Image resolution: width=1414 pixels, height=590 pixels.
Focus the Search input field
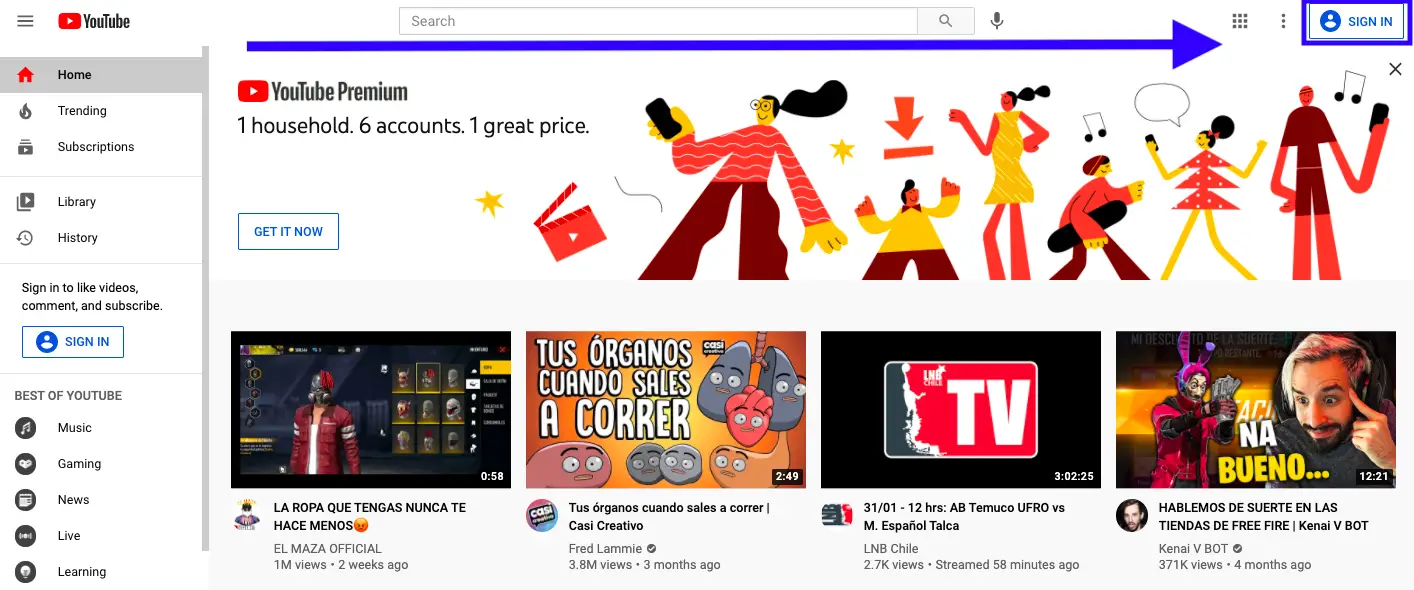coord(658,21)
